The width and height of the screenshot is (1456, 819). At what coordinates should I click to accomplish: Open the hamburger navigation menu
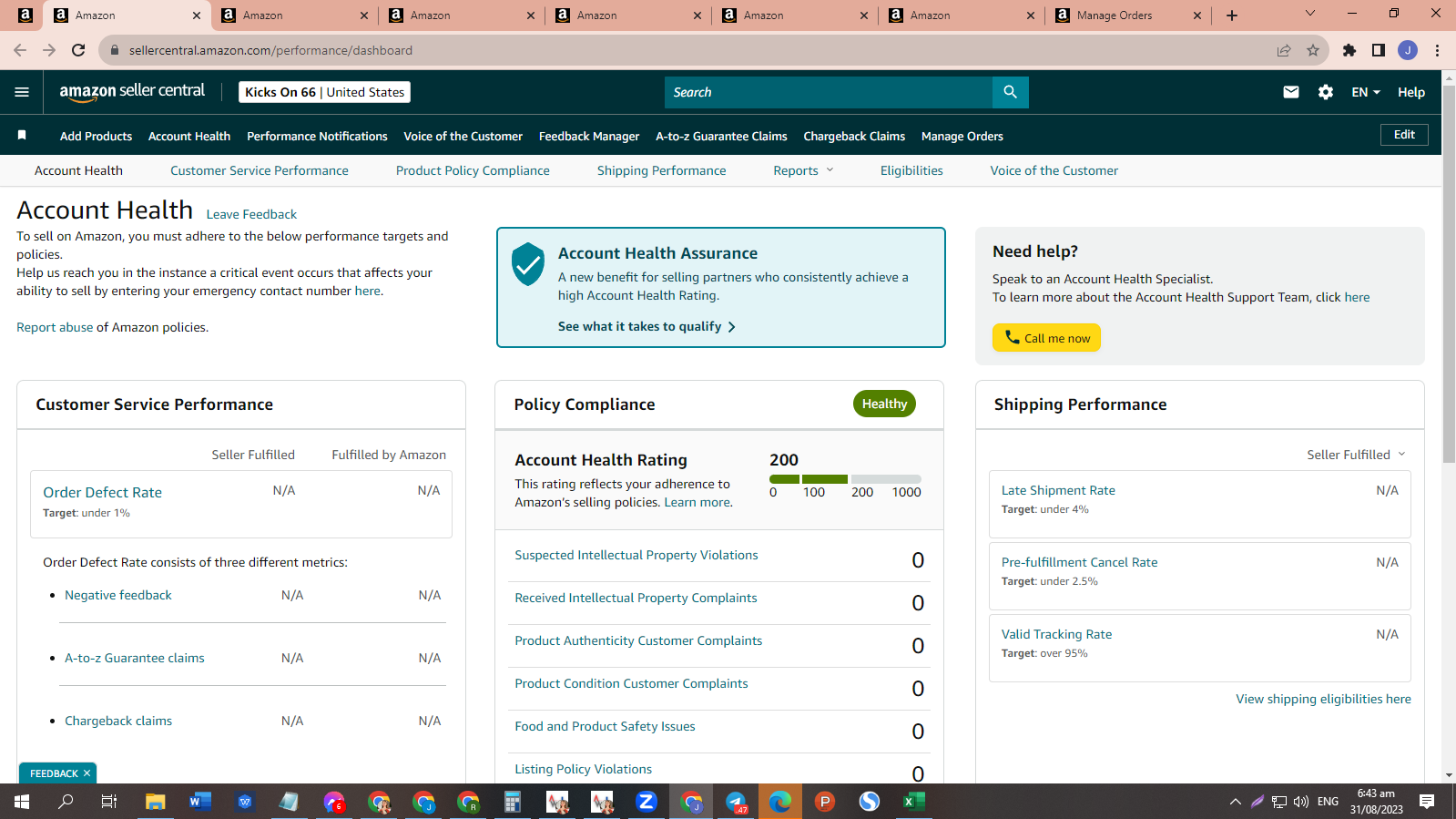point(22,92)
